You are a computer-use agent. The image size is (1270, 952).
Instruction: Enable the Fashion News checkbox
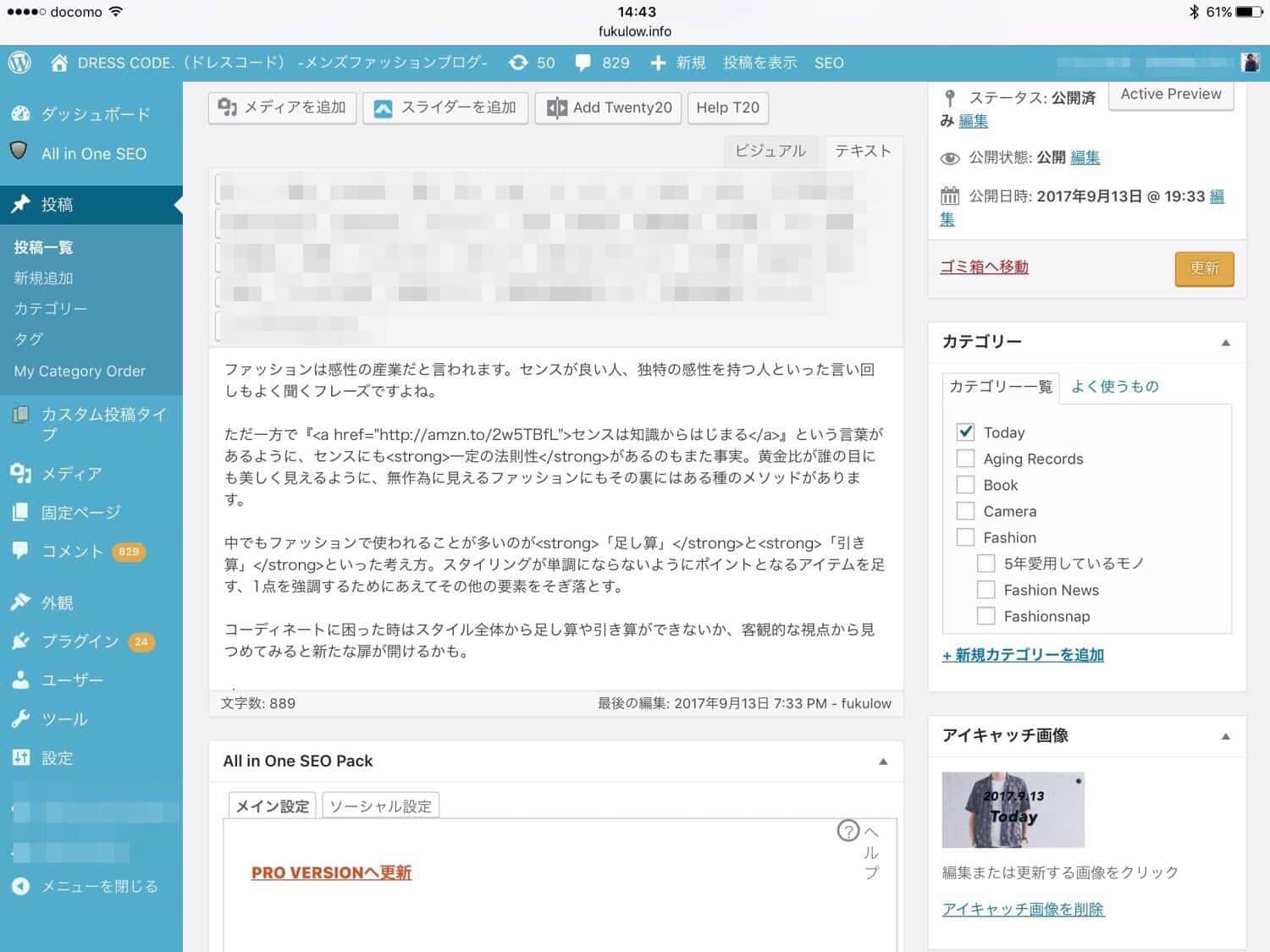(986, 590)
